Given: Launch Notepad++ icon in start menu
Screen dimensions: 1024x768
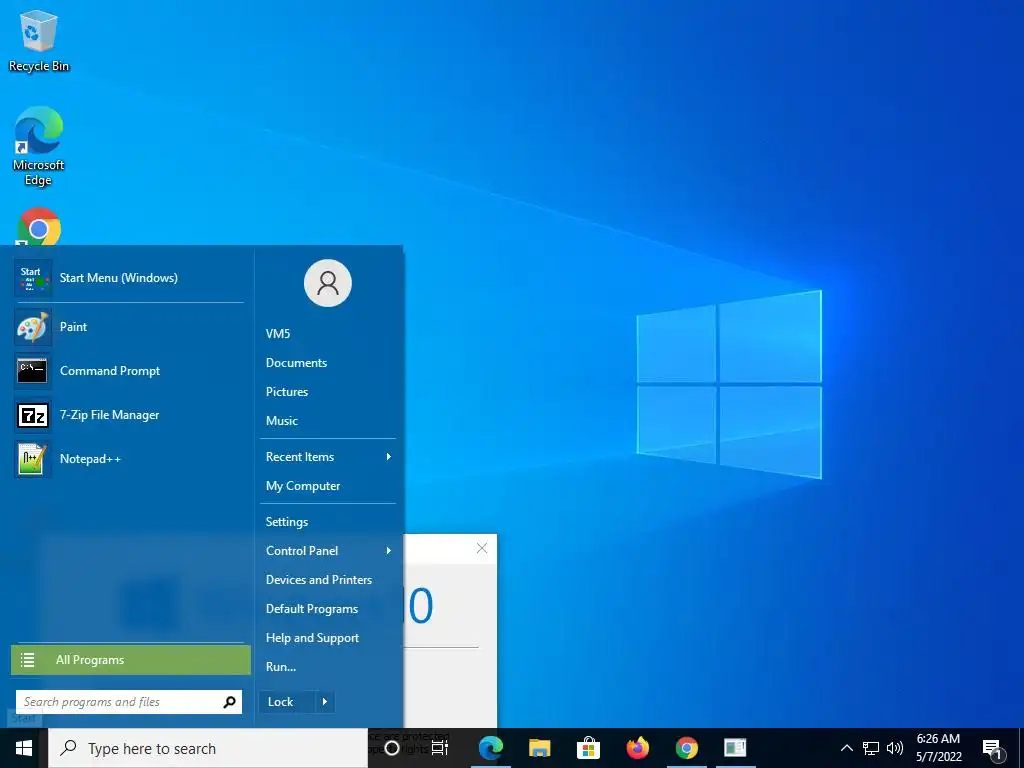Looking at the screenshot, I should [33, 459].
